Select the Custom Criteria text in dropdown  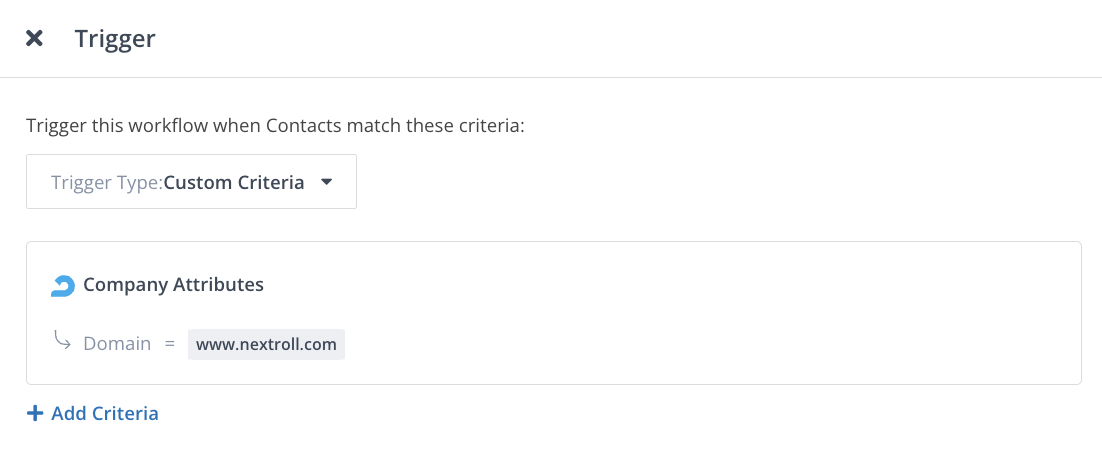pyautogui.click(x=234, y=183)
